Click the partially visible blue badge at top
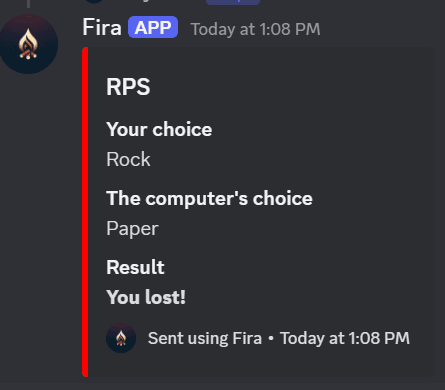 click(x=233, y=2)
